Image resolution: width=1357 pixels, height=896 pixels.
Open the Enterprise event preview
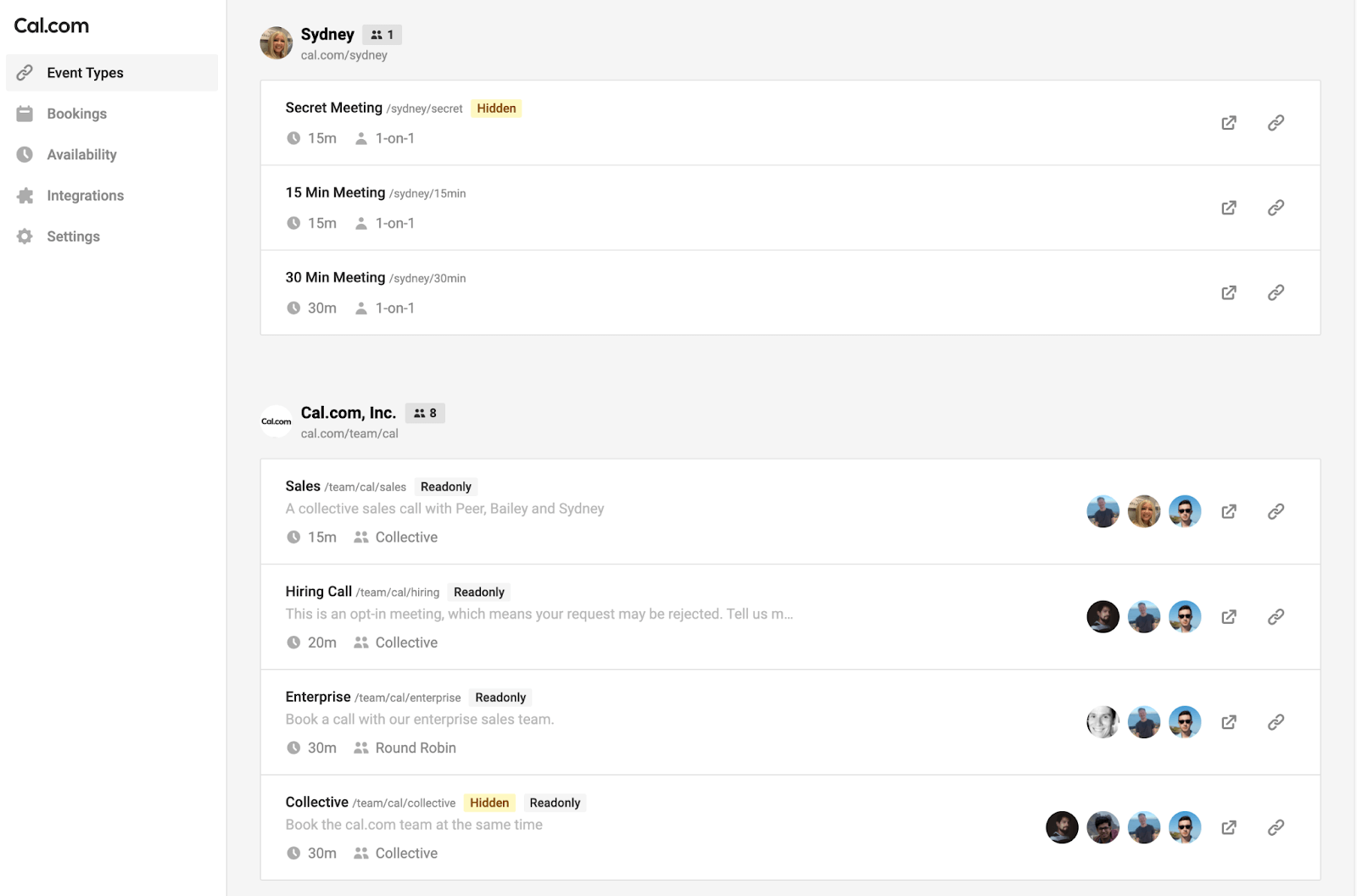(x=1228, y=721)
